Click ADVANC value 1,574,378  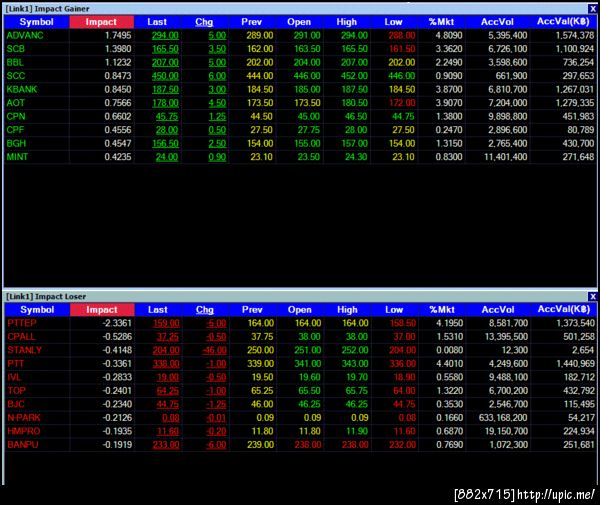575,36
